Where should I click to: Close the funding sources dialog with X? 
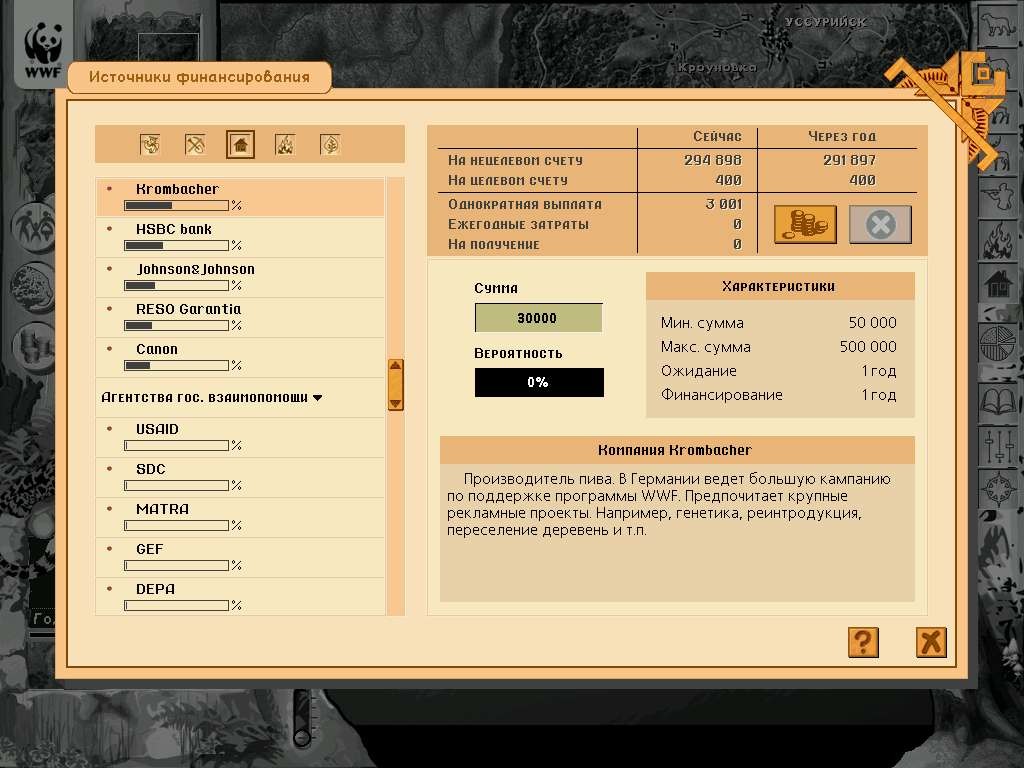click(x=931, y=642)
